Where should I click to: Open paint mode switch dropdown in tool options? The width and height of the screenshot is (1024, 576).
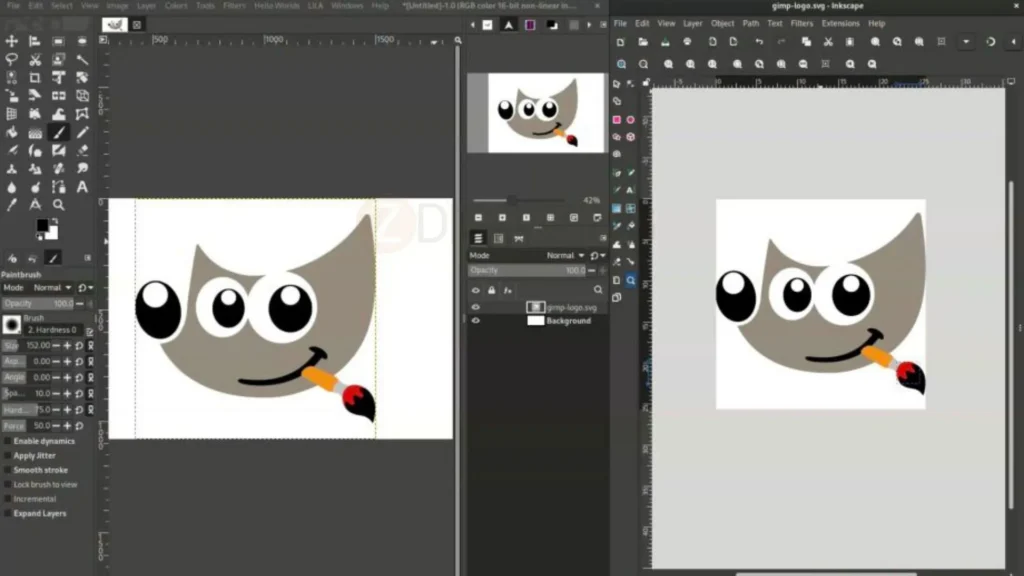pos(86,287)
